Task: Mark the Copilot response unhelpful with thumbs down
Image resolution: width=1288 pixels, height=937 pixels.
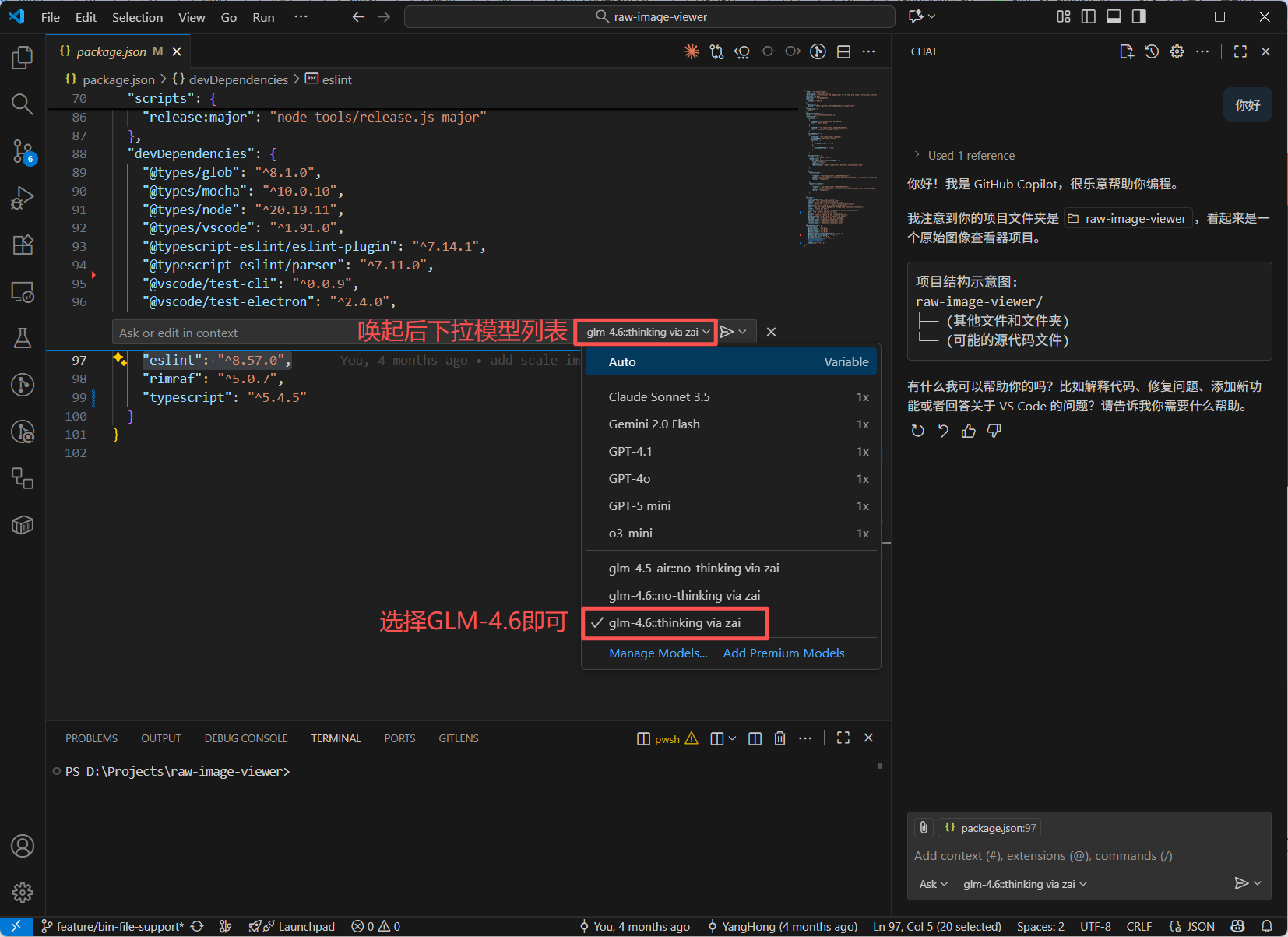Action: pyautogui.click(x=994, y=431)
